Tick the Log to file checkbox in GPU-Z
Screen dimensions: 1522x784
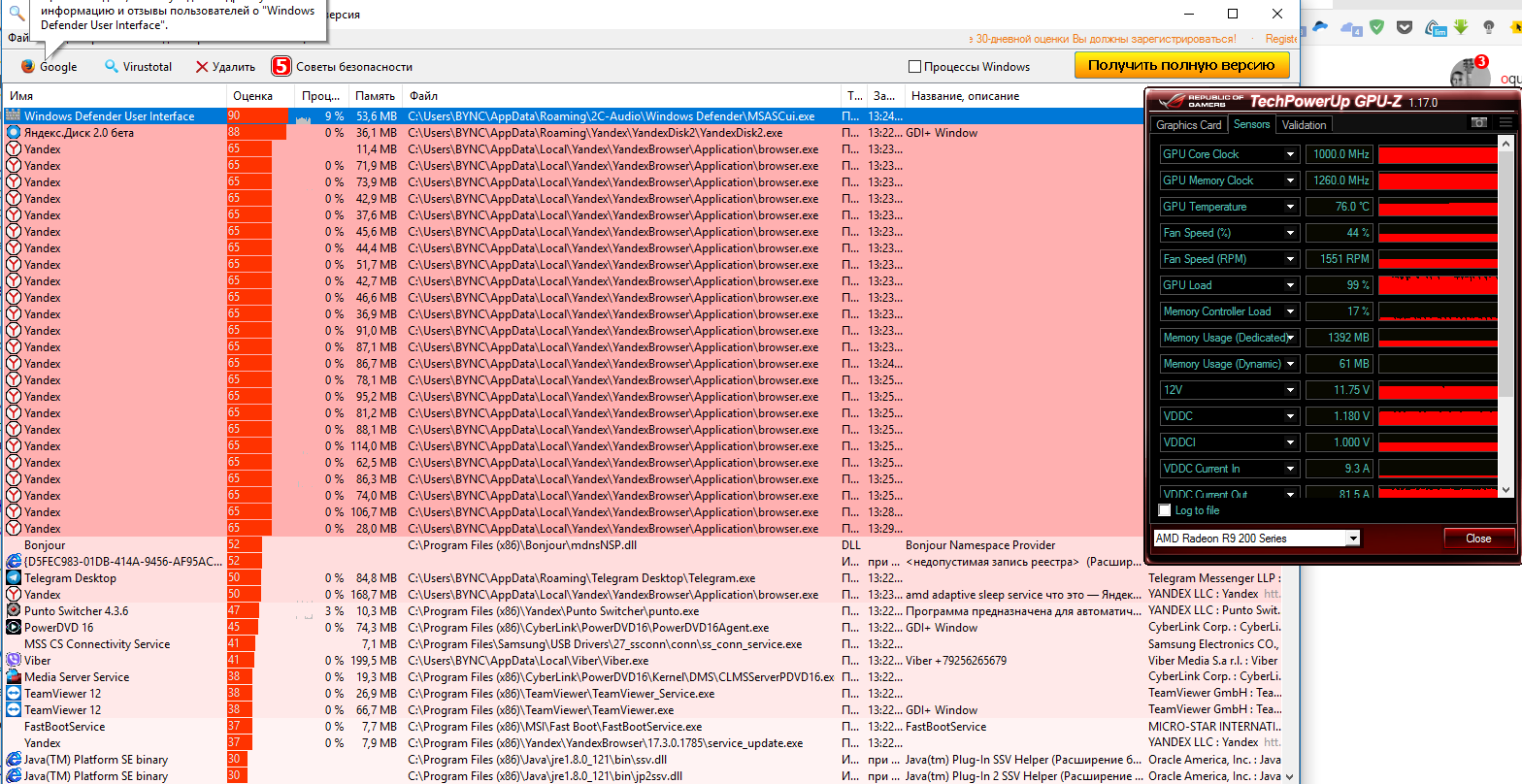pos(1165,510)
